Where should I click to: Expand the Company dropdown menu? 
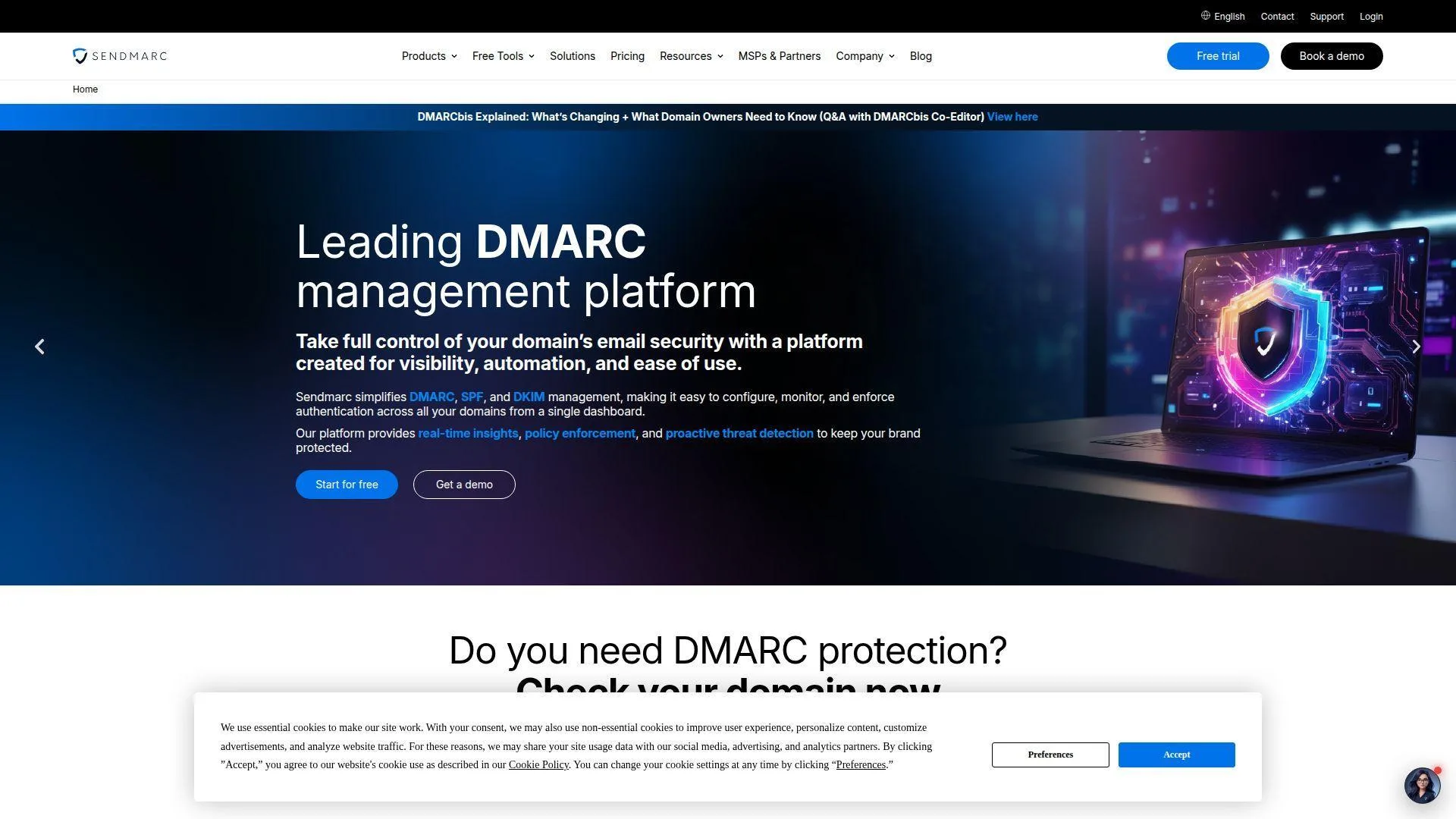[865, 56]
